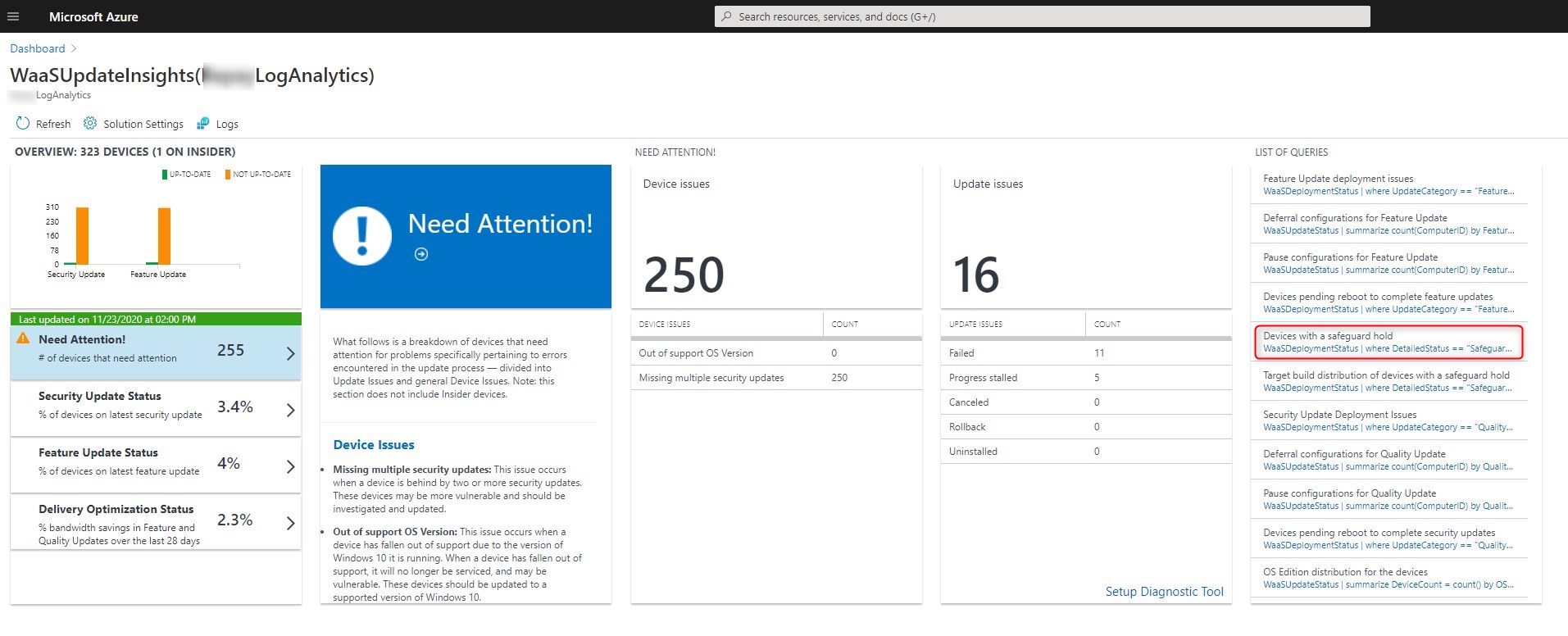Select the Uninstalled update issues row
Image resolution: width=1568 pixels, height=636 pixels.
click(x=1086, y=452)
